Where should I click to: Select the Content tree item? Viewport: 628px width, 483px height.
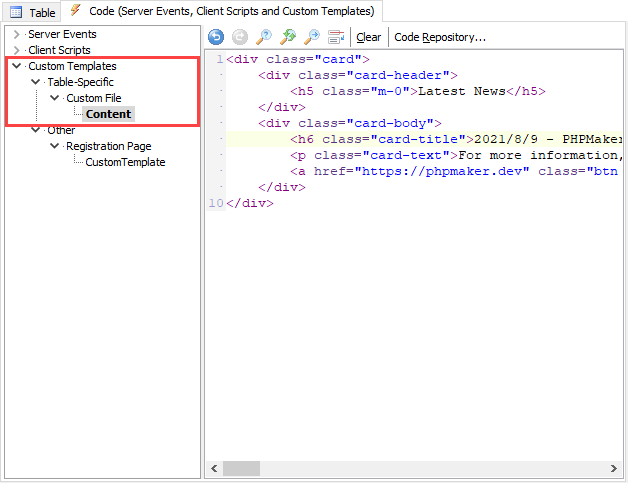point(108,114)
